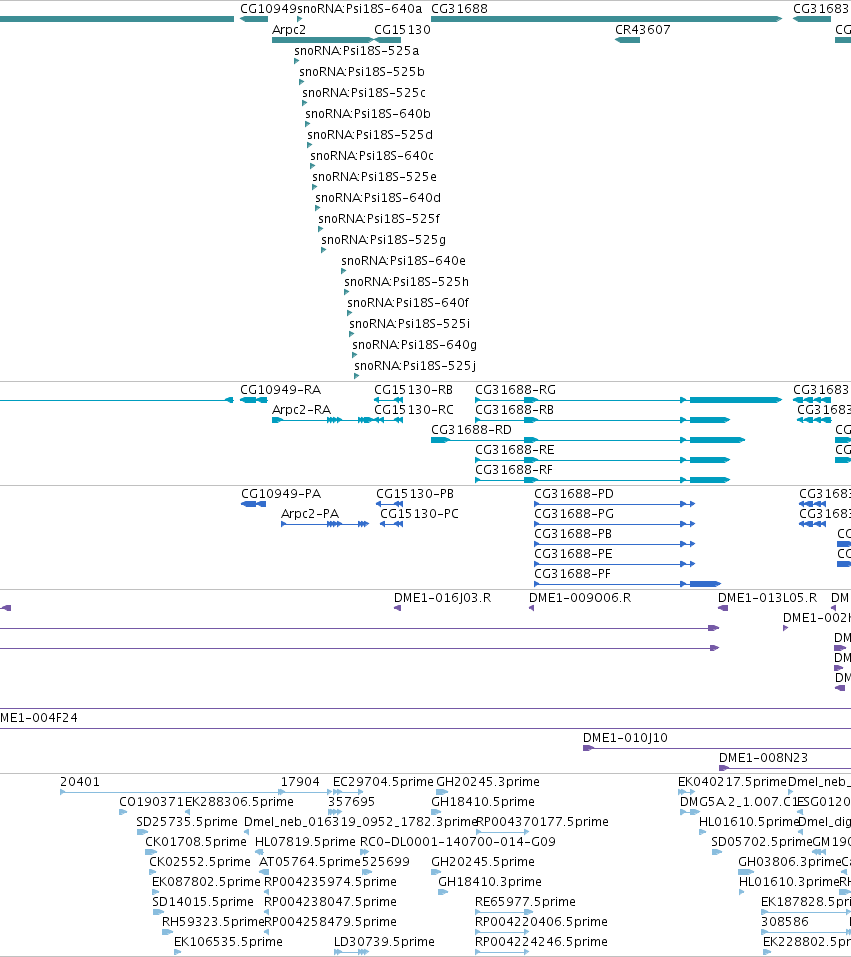Image resolution: width=851 pixels, height=957 pixels.
Task: Click the DME1-013L05.R label
Action: point(767,598)
